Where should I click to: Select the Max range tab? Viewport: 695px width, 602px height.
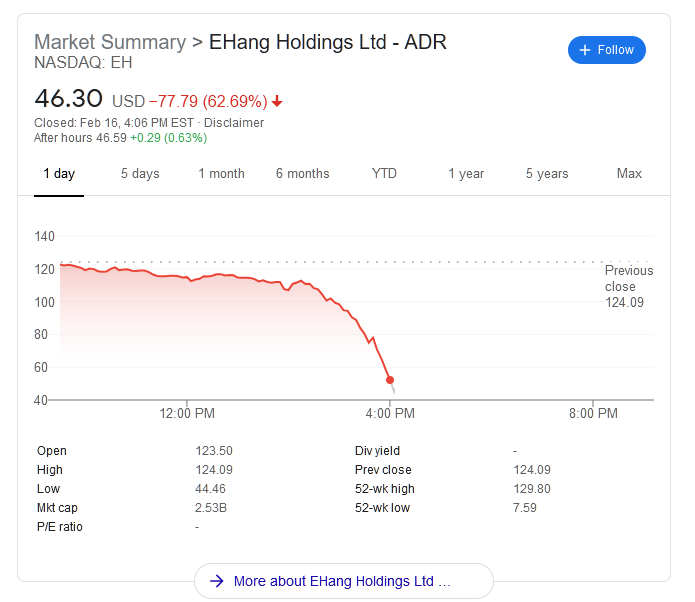(x=629, y=174)
